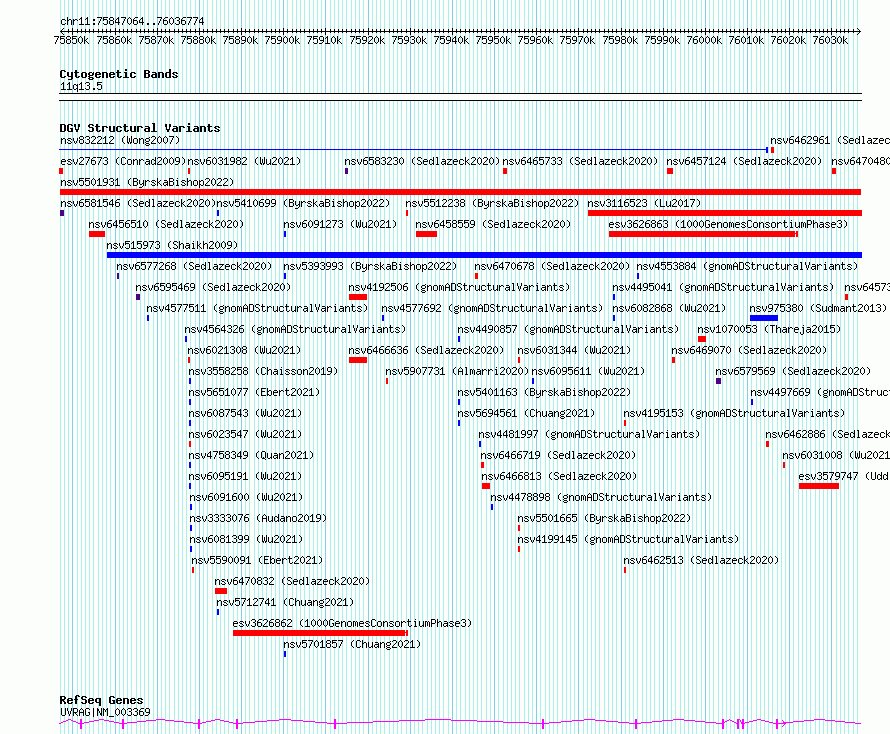
Task: Click the nsv5651077 (Ebert2021) label
Action: pyautogui.click(x=254, y=392)
